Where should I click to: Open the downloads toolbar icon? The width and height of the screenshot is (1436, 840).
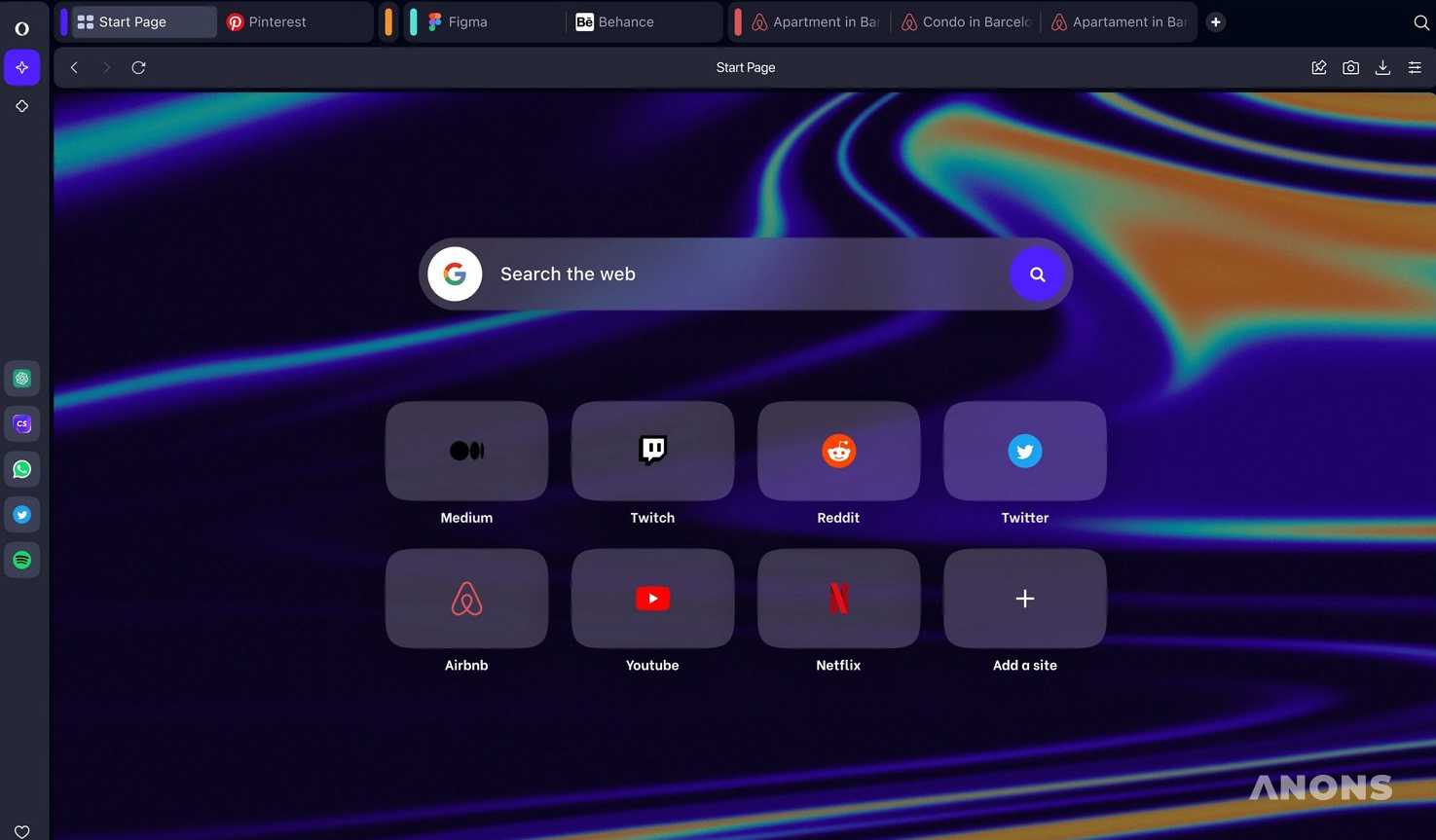click(1382, 67)
